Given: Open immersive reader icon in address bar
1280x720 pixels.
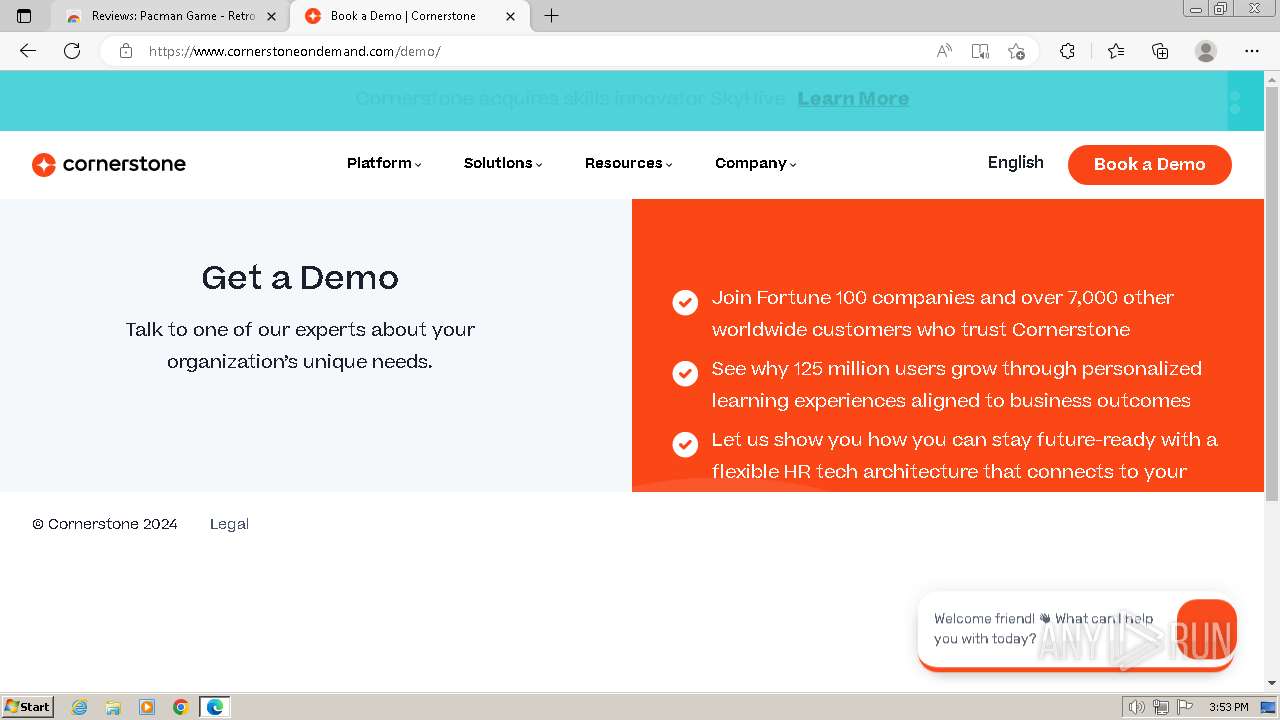Looking at the screenshot, I should click(980, 51).
